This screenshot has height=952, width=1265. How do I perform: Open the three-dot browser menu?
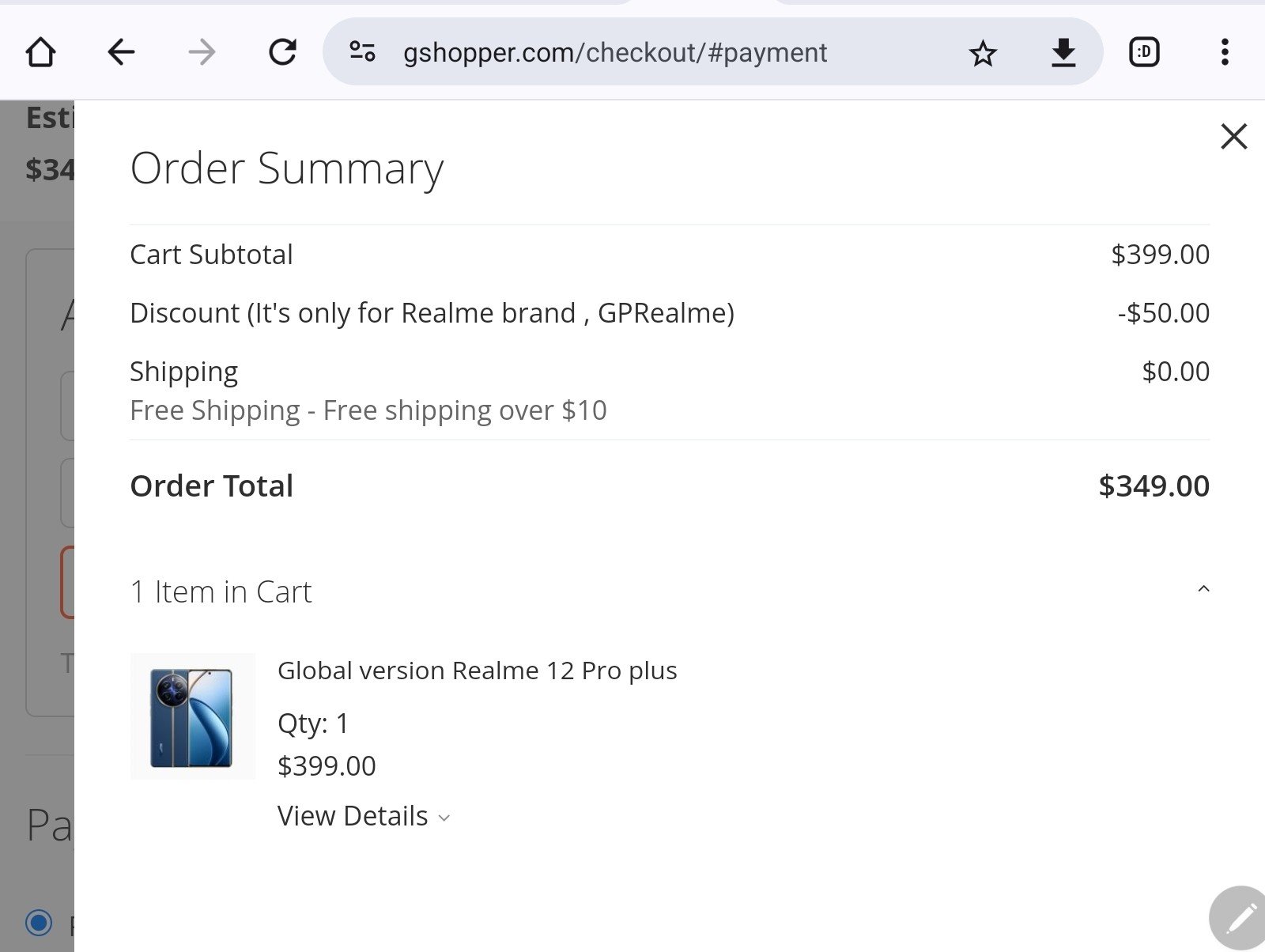(x=1224, y=53)
